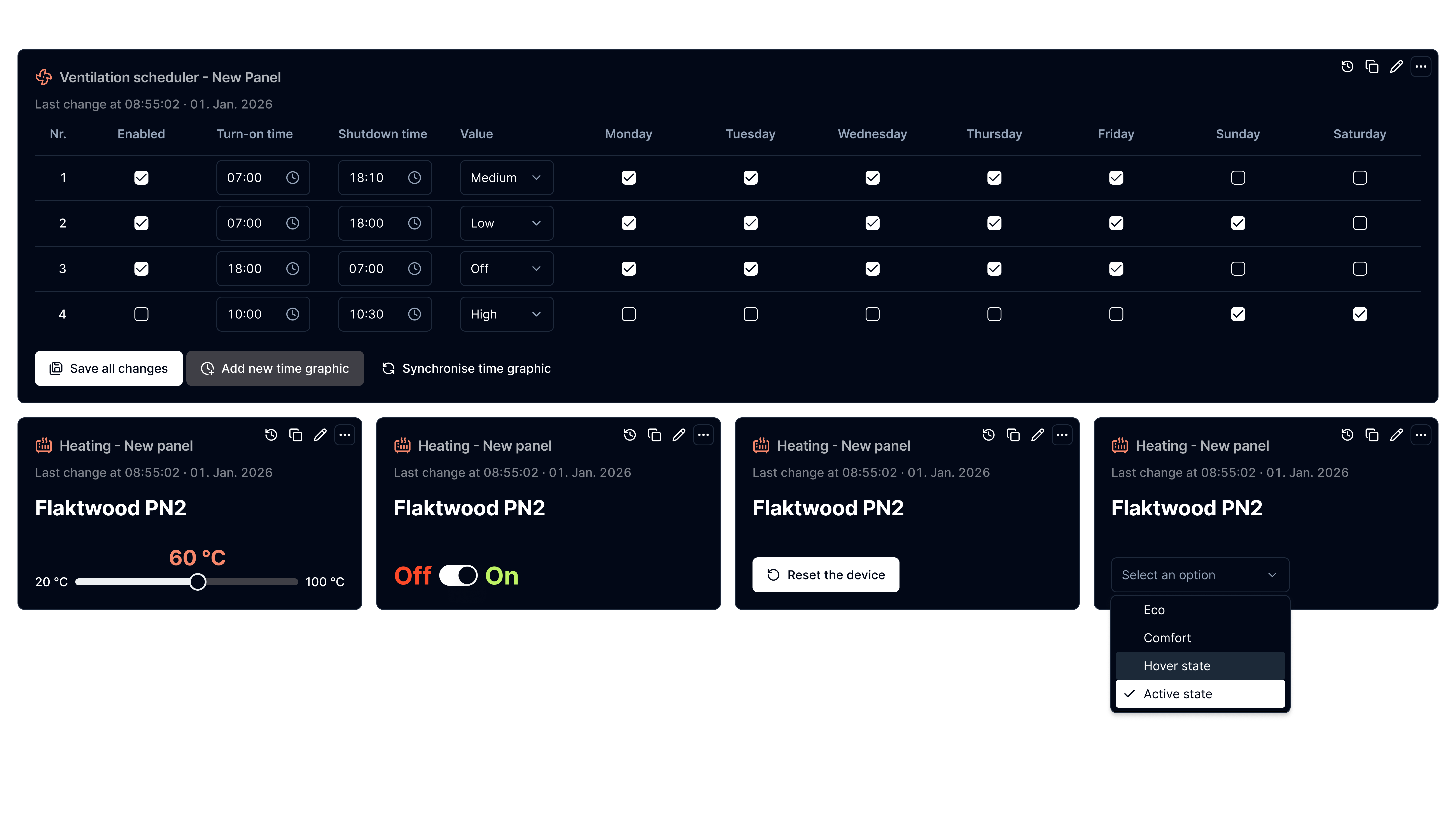The height and width of the screenshot is (819, 1456).
Task: Click clock icon in row 1 turn-on time
Action: pos(292,177)
